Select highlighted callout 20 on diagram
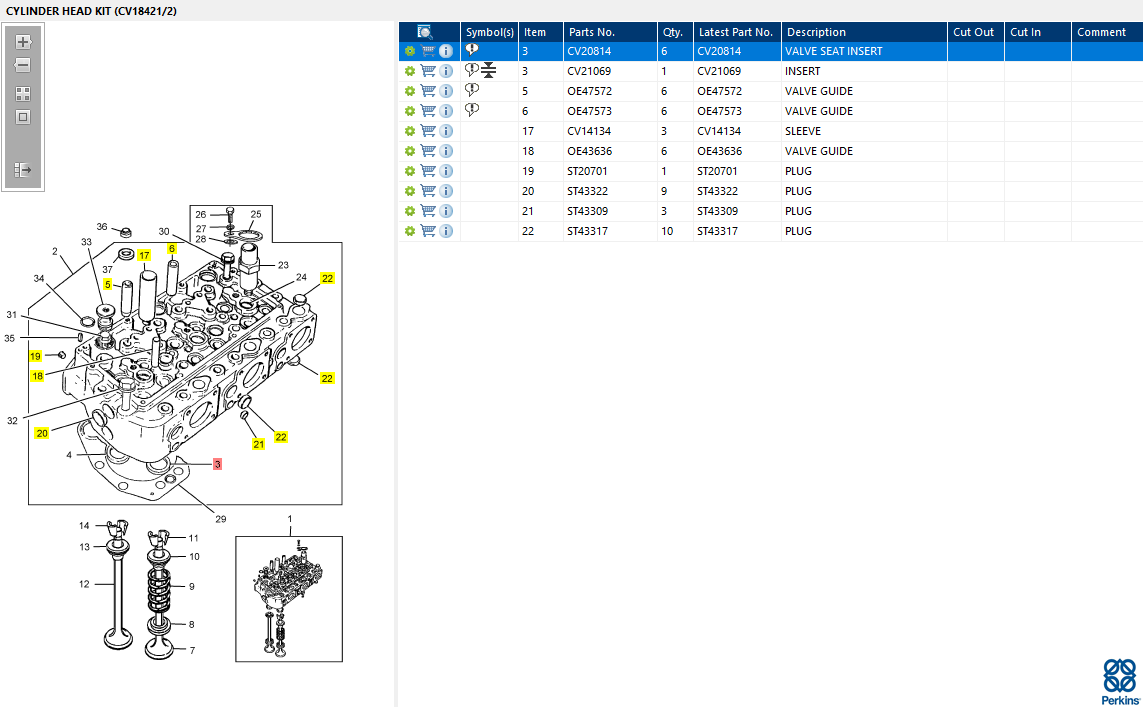 click(42, 433)
